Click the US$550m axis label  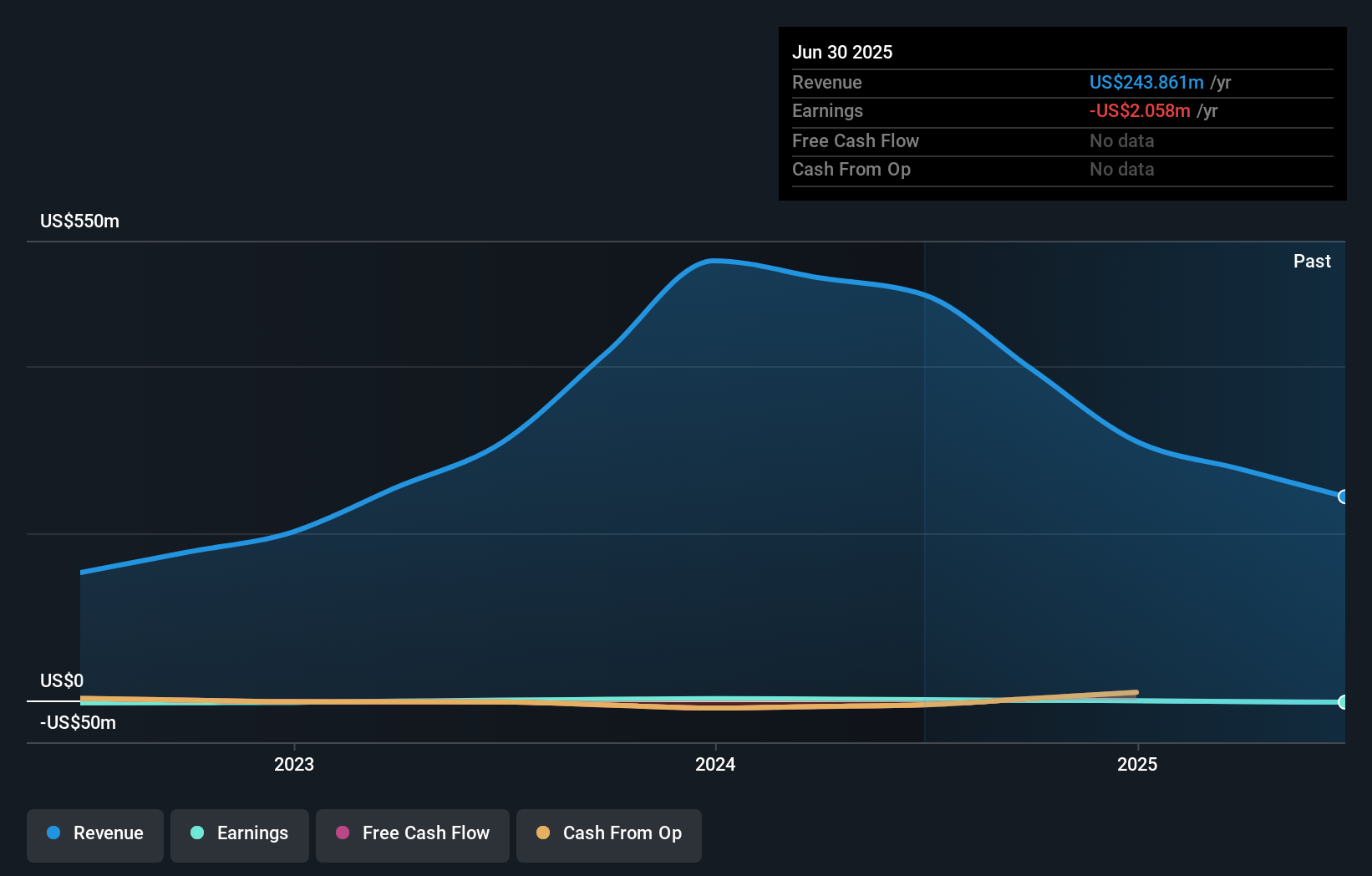coord(79,222)
